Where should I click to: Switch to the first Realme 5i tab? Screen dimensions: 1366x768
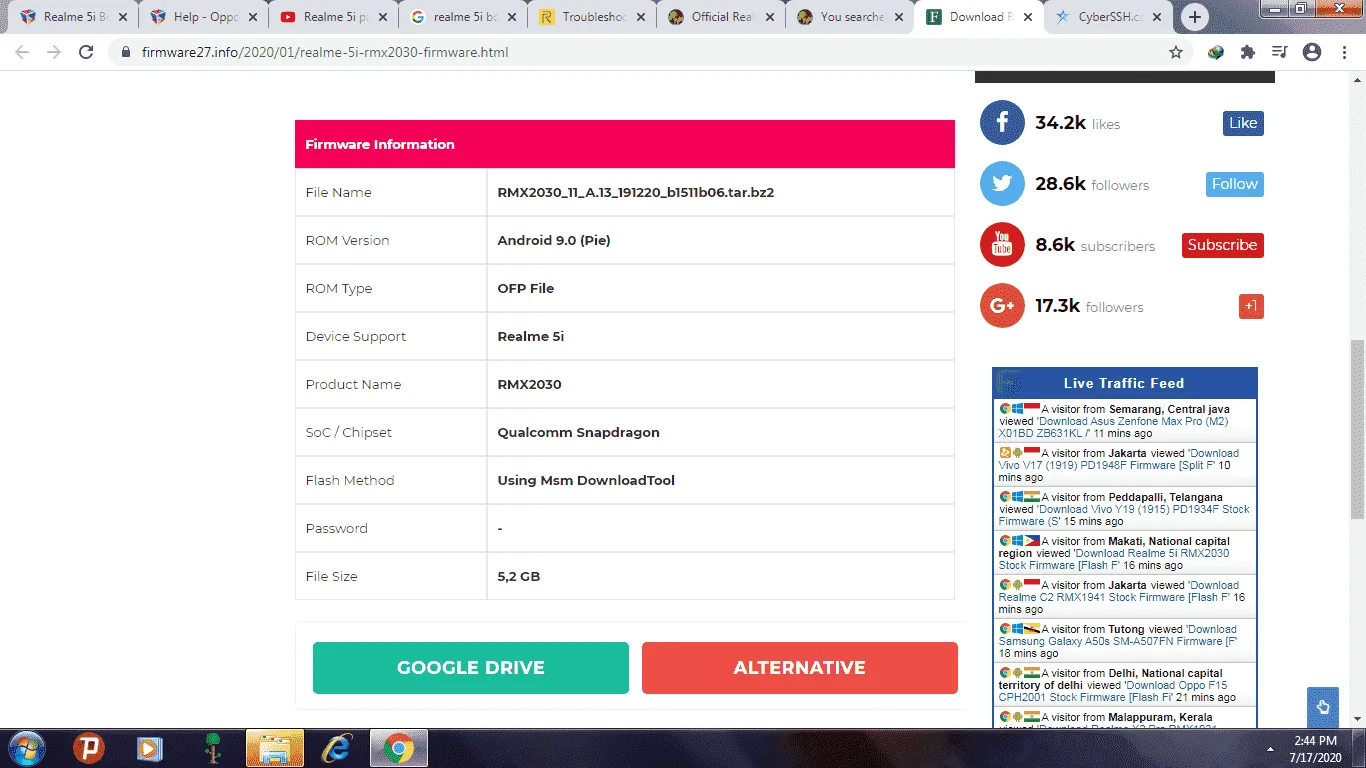[70, 17]
